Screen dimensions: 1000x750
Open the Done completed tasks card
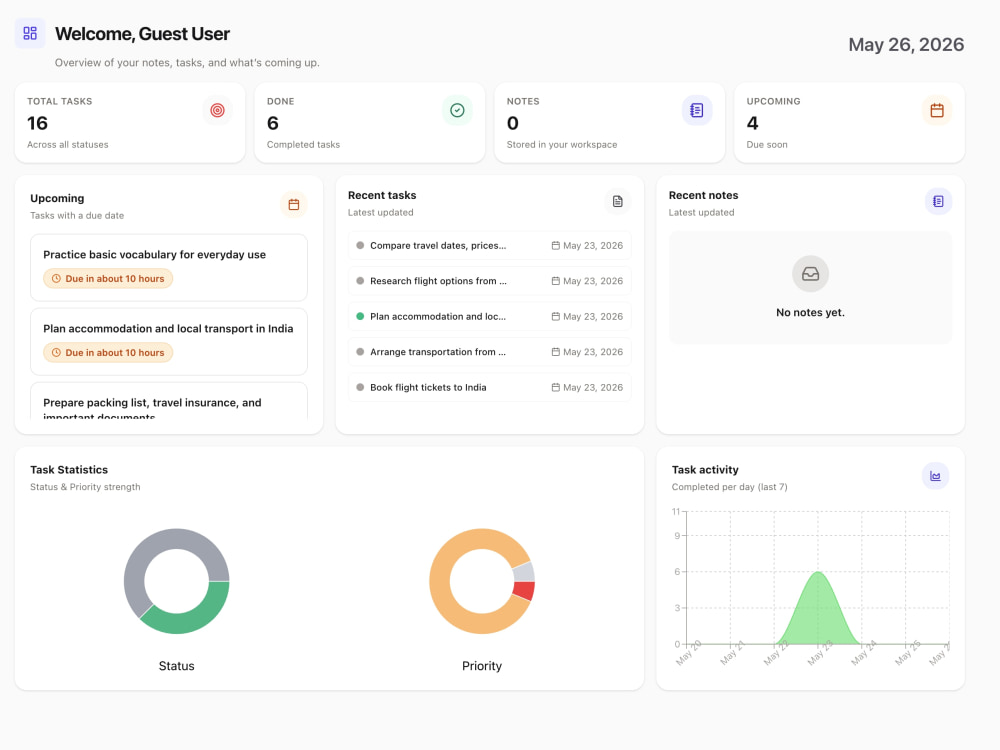370,122
